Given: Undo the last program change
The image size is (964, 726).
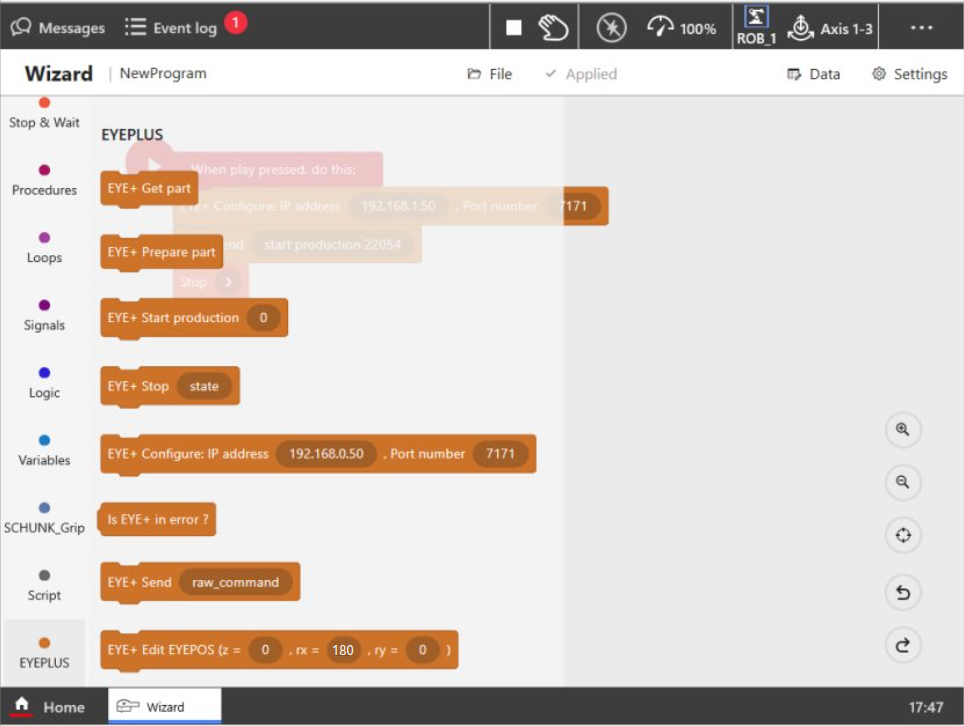Looking at the screenshot, I should click(x=902, y=592).
